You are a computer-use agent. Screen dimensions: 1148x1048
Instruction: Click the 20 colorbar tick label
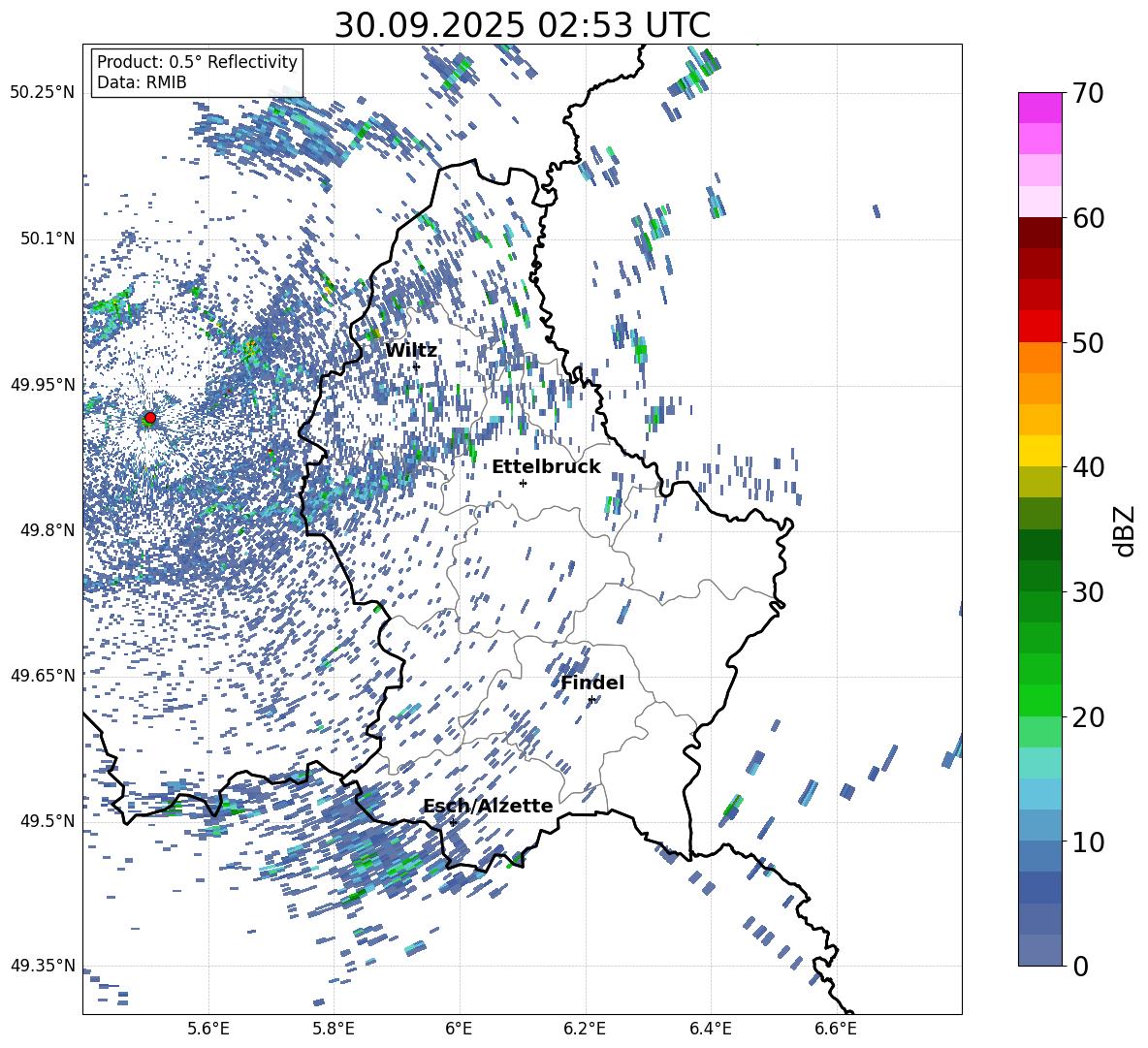coord(1088,717)
